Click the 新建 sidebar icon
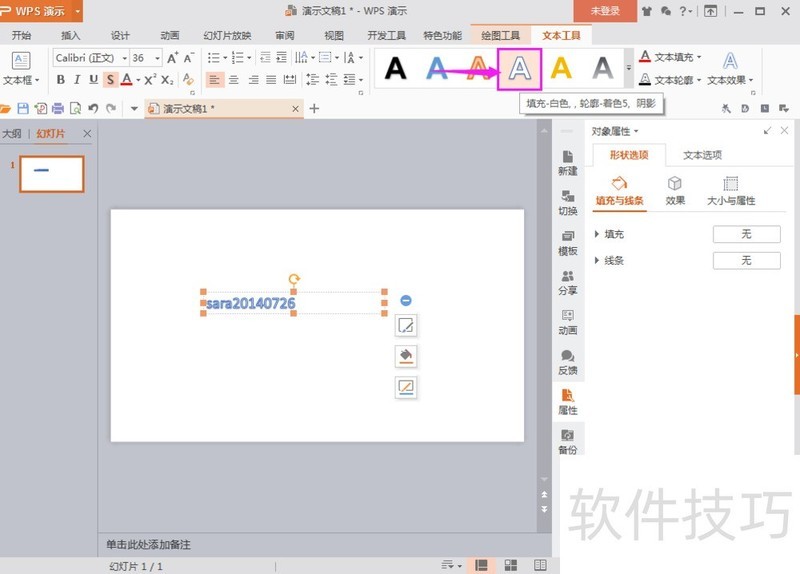800x574 pixels. [x=567, y=162]
